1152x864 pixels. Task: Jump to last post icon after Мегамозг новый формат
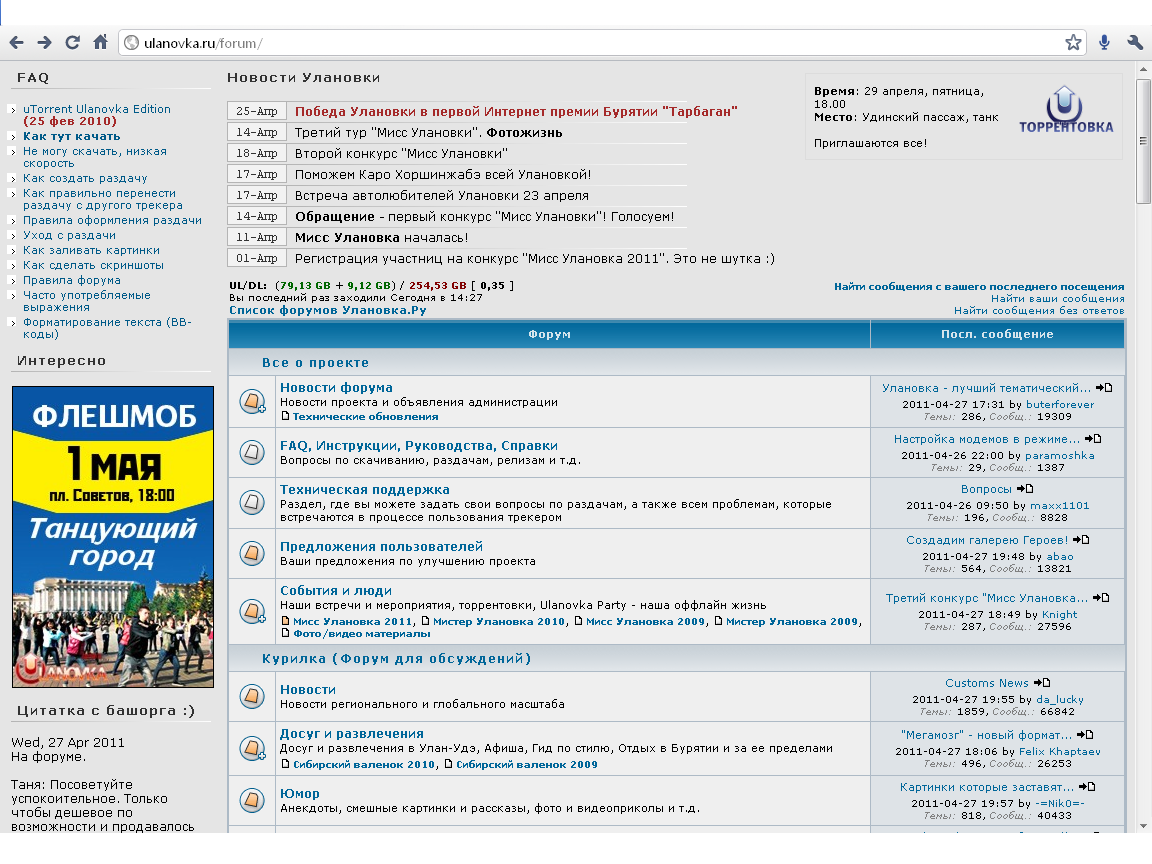point(1085,735)
